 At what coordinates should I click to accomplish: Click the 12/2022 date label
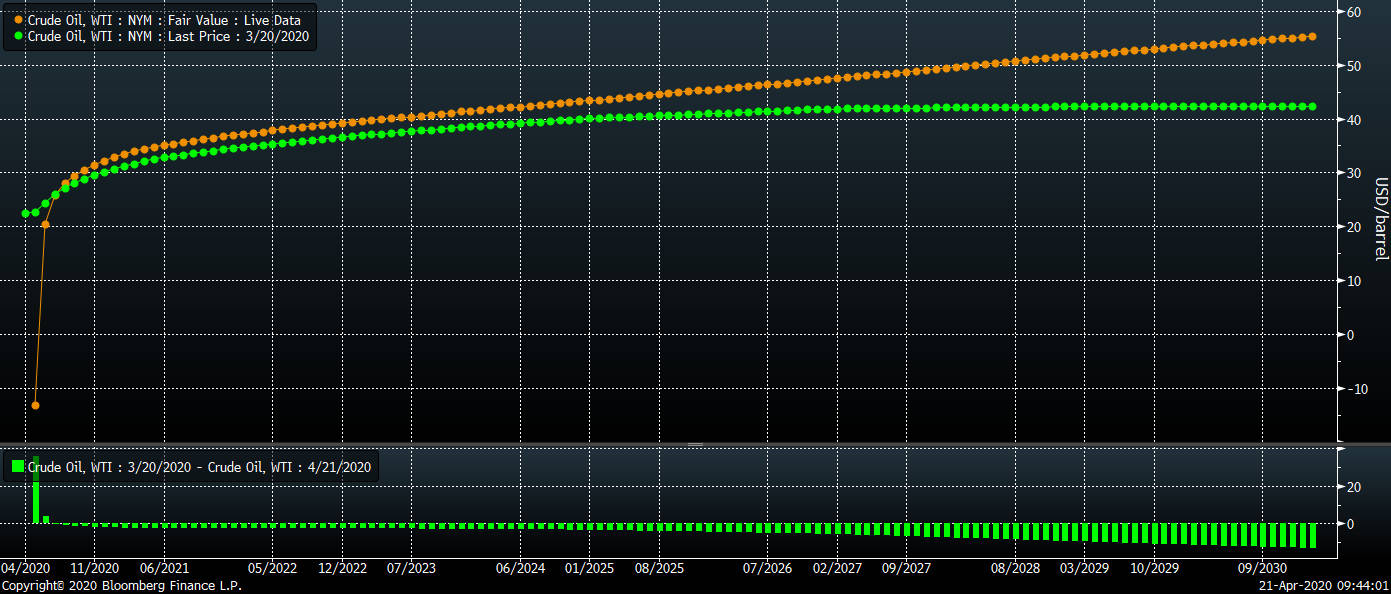(x=343, y=568)
